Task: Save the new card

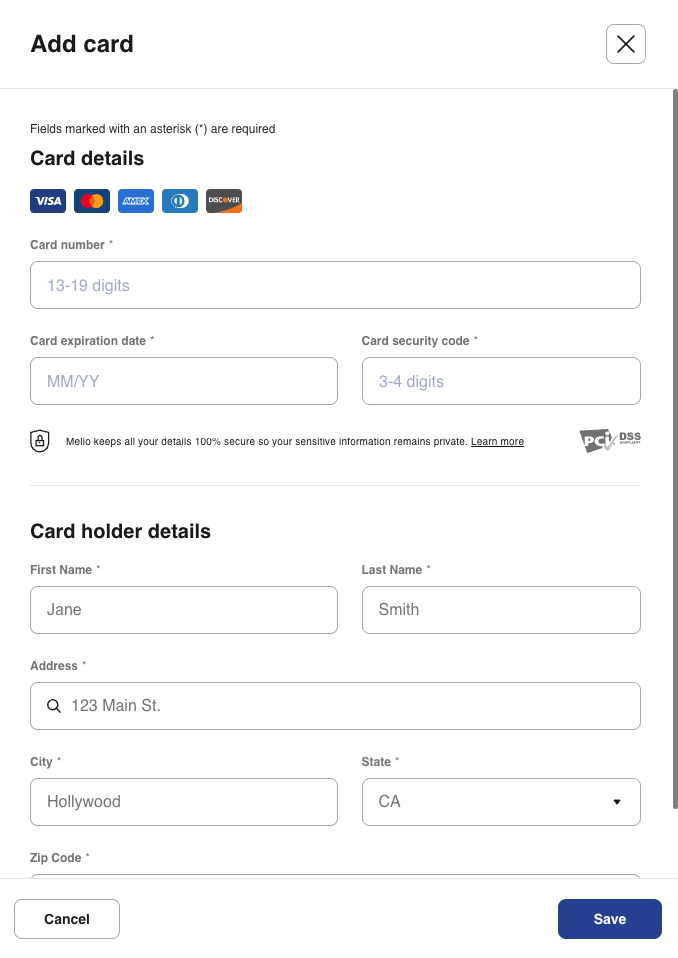Action: [x=609, y=919]
